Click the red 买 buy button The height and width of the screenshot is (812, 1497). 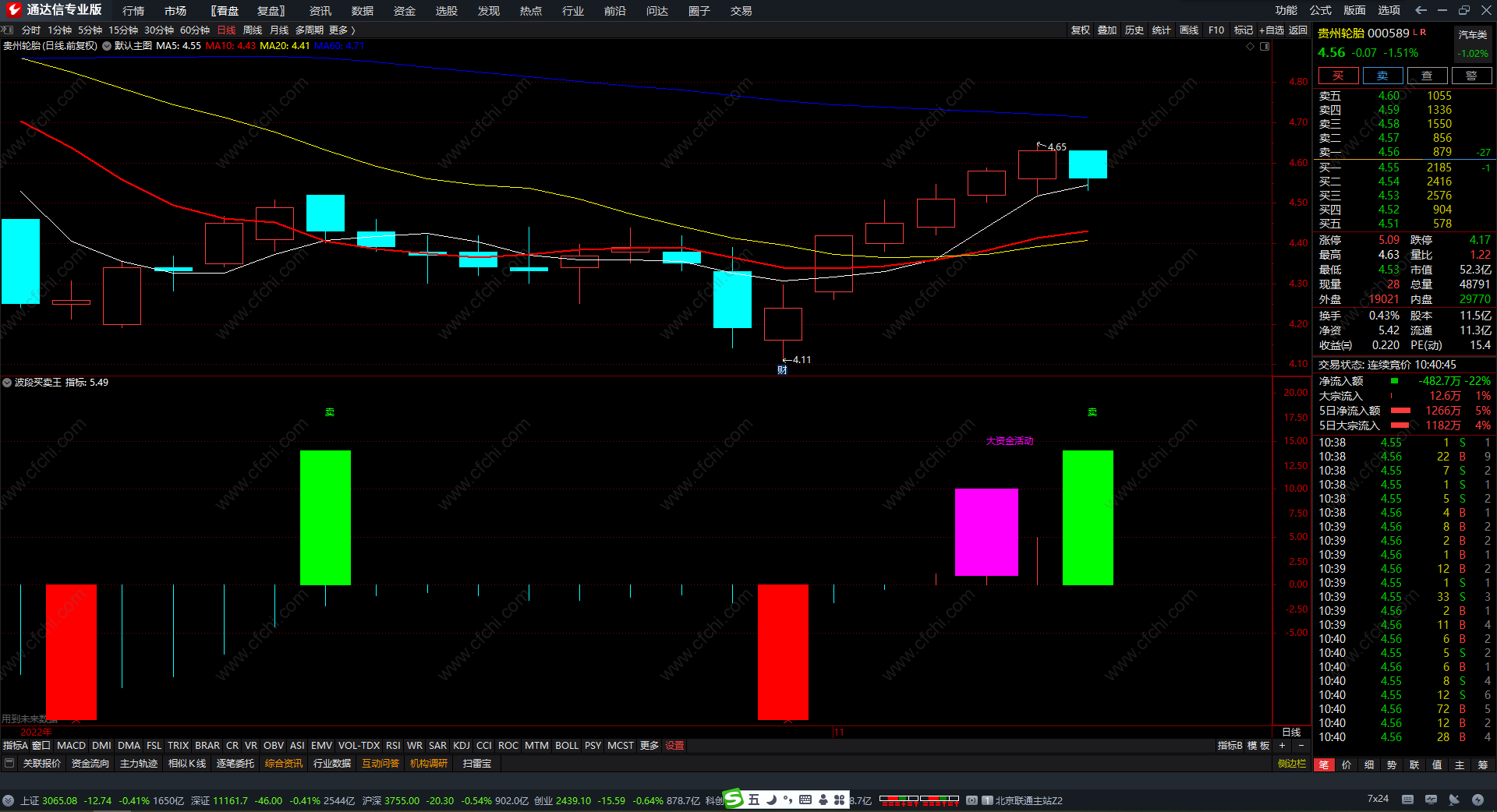[1339, 76]
